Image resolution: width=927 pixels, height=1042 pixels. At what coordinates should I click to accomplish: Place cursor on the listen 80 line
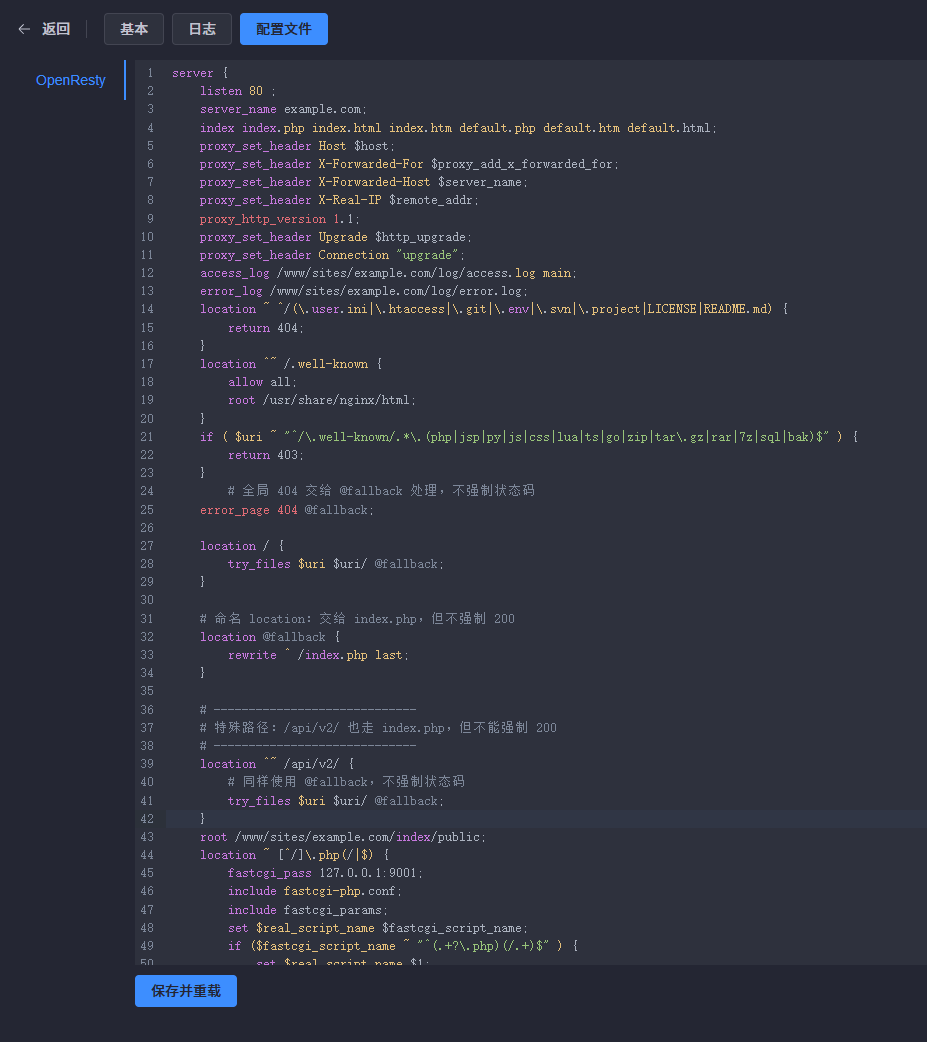[237, 91]
